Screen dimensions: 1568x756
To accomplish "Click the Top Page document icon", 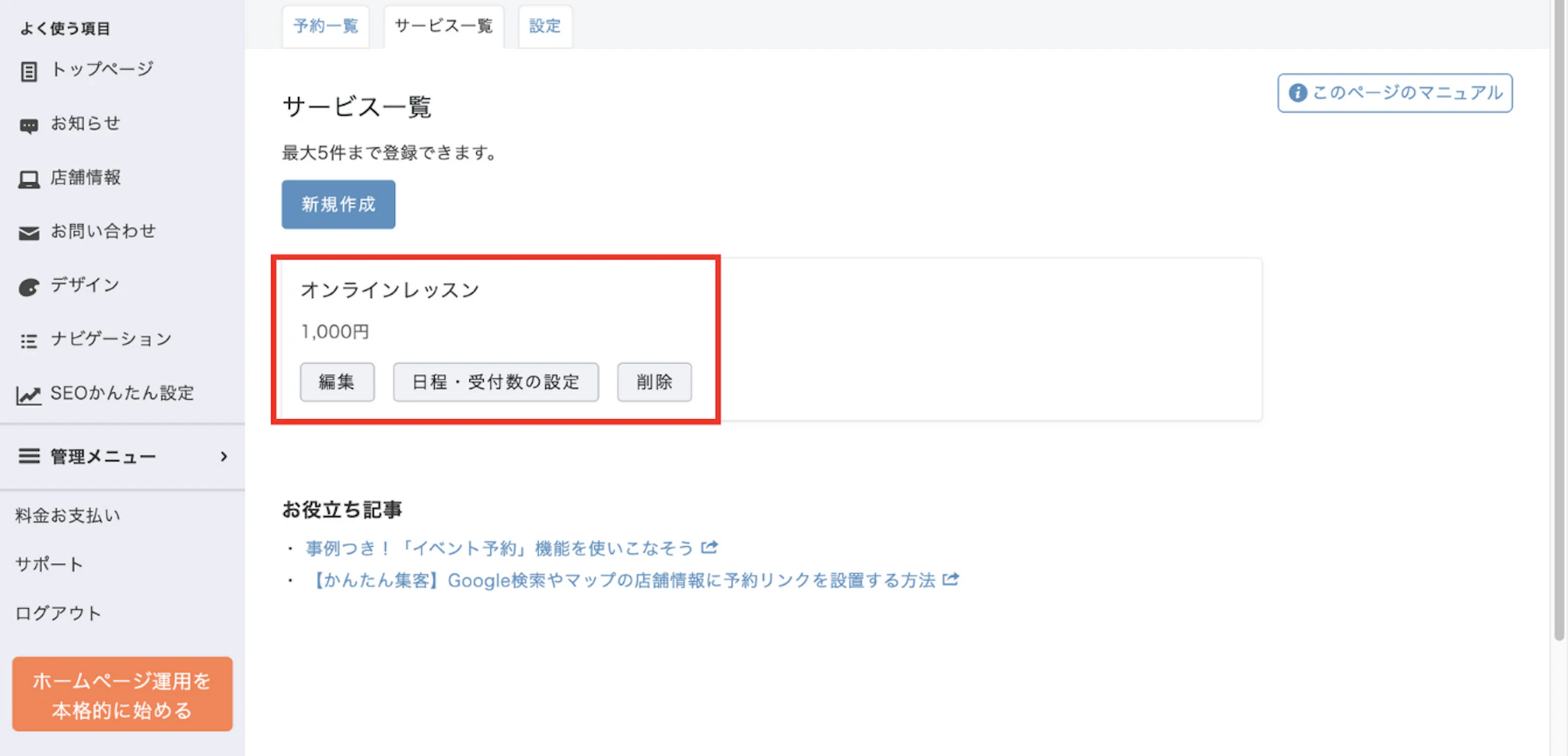I will click(29, 71).
